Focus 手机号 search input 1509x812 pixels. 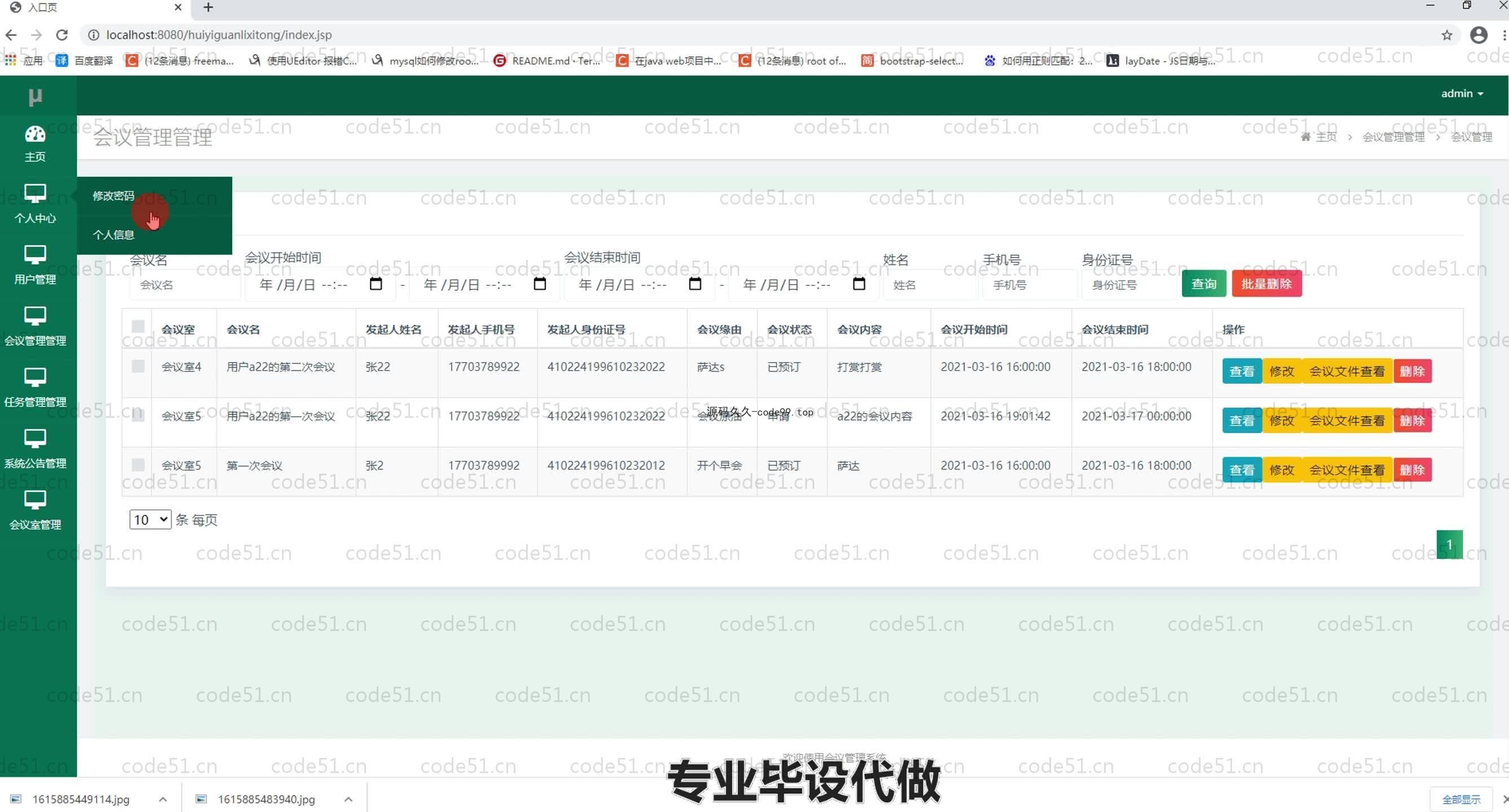click(1029, 285)
